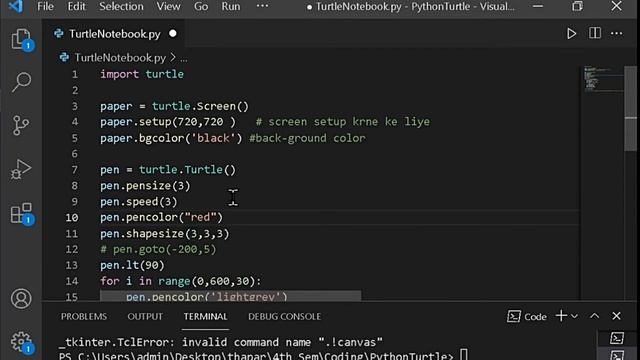Viewport: 640px width, 360px height.
Task: Split the editor to the right
Action: [594, 33]
